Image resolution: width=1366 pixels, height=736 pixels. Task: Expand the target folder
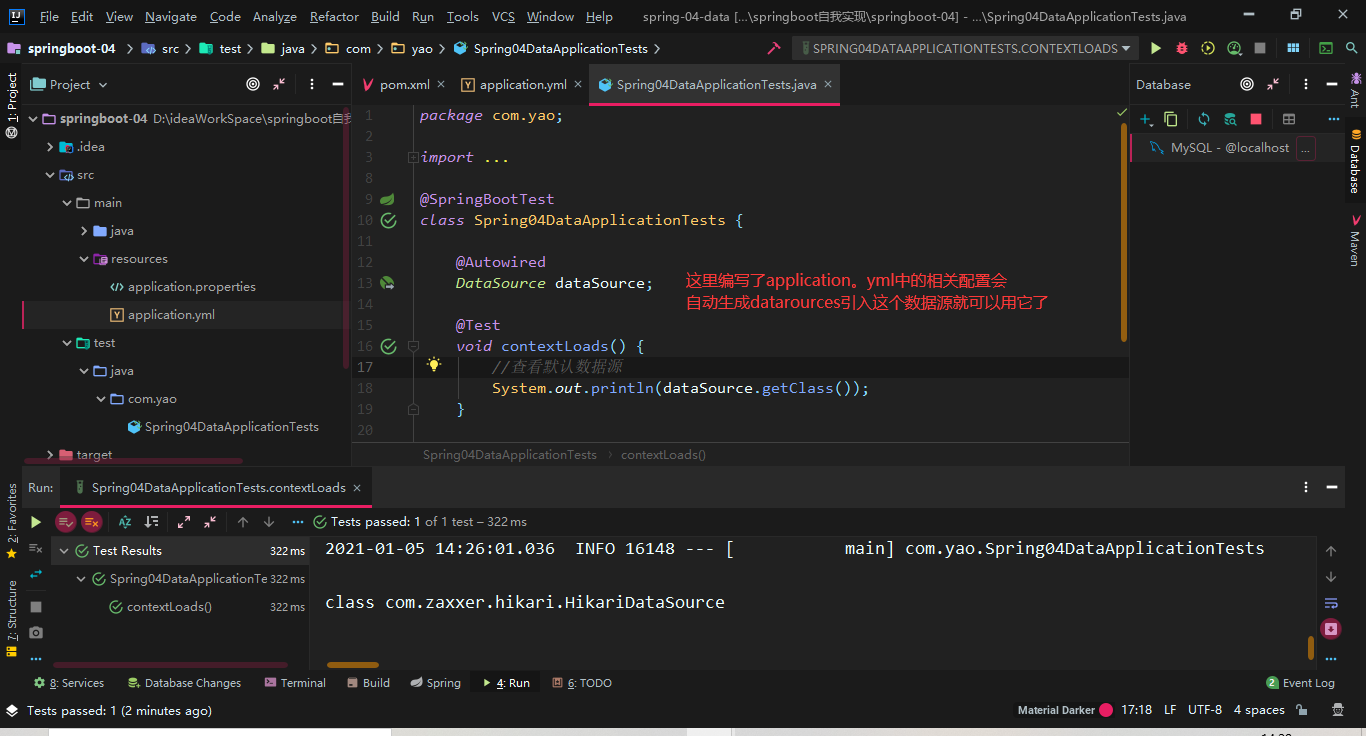pos(50,455)
